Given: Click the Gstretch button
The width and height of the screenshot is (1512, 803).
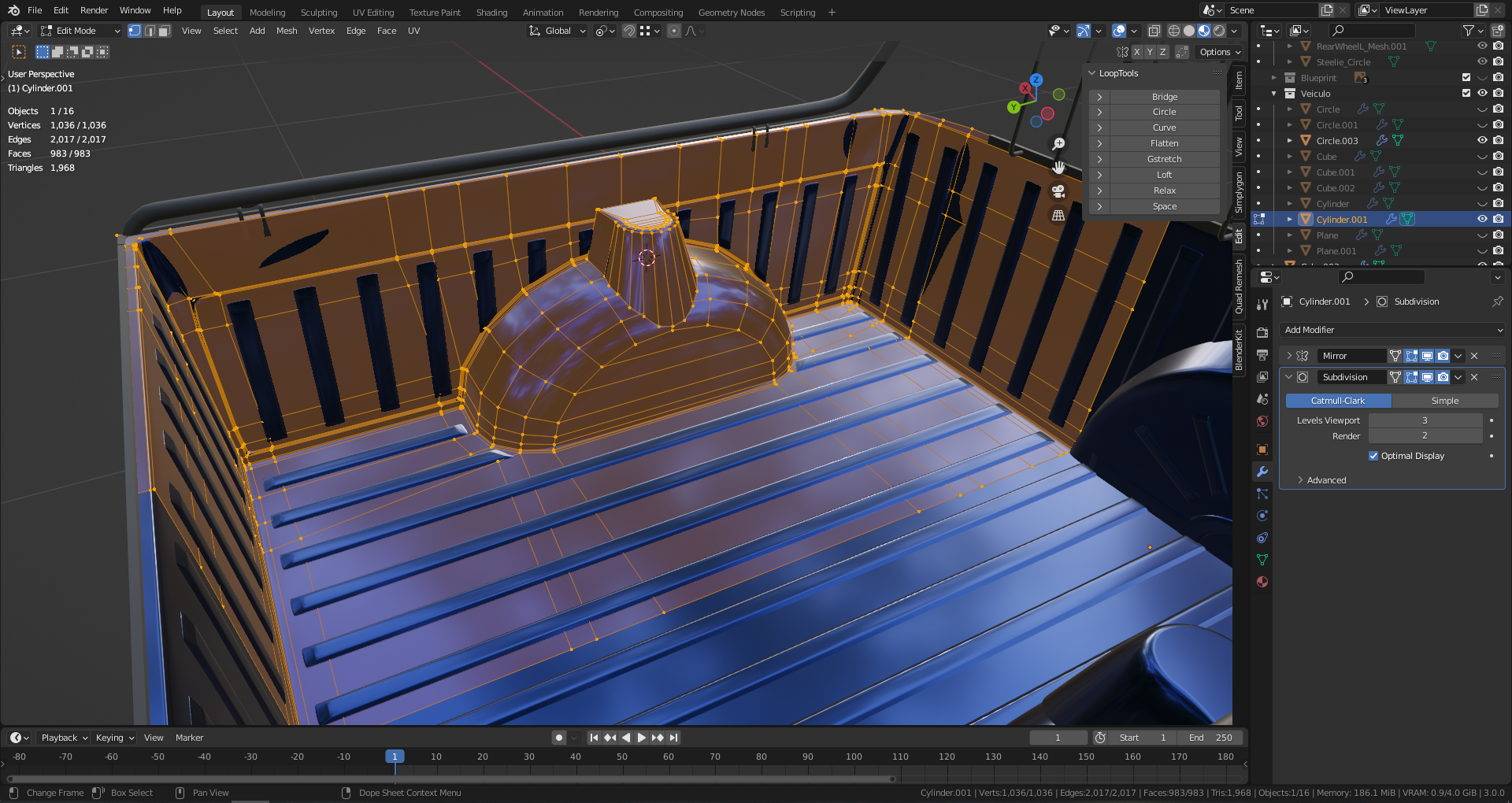Looking at the screenshot, I should click(1164, 159).
